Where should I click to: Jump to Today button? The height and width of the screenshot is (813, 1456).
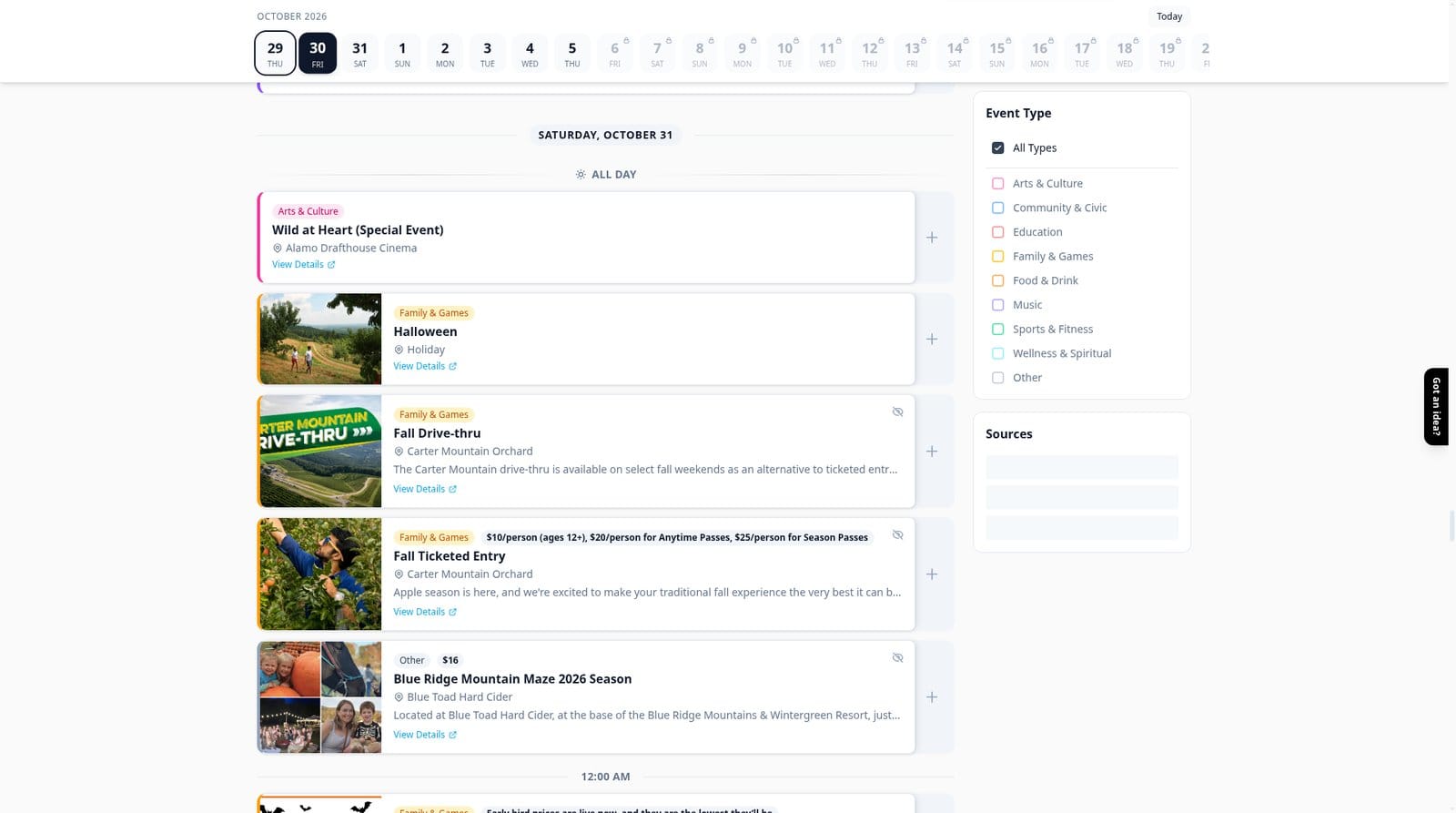click(1169, 16)
